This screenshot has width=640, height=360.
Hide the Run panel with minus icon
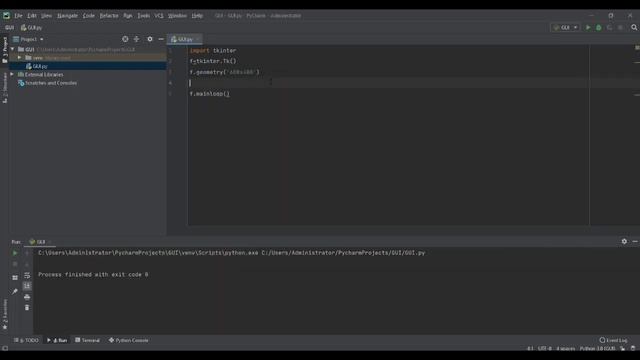tap(635, 242)
